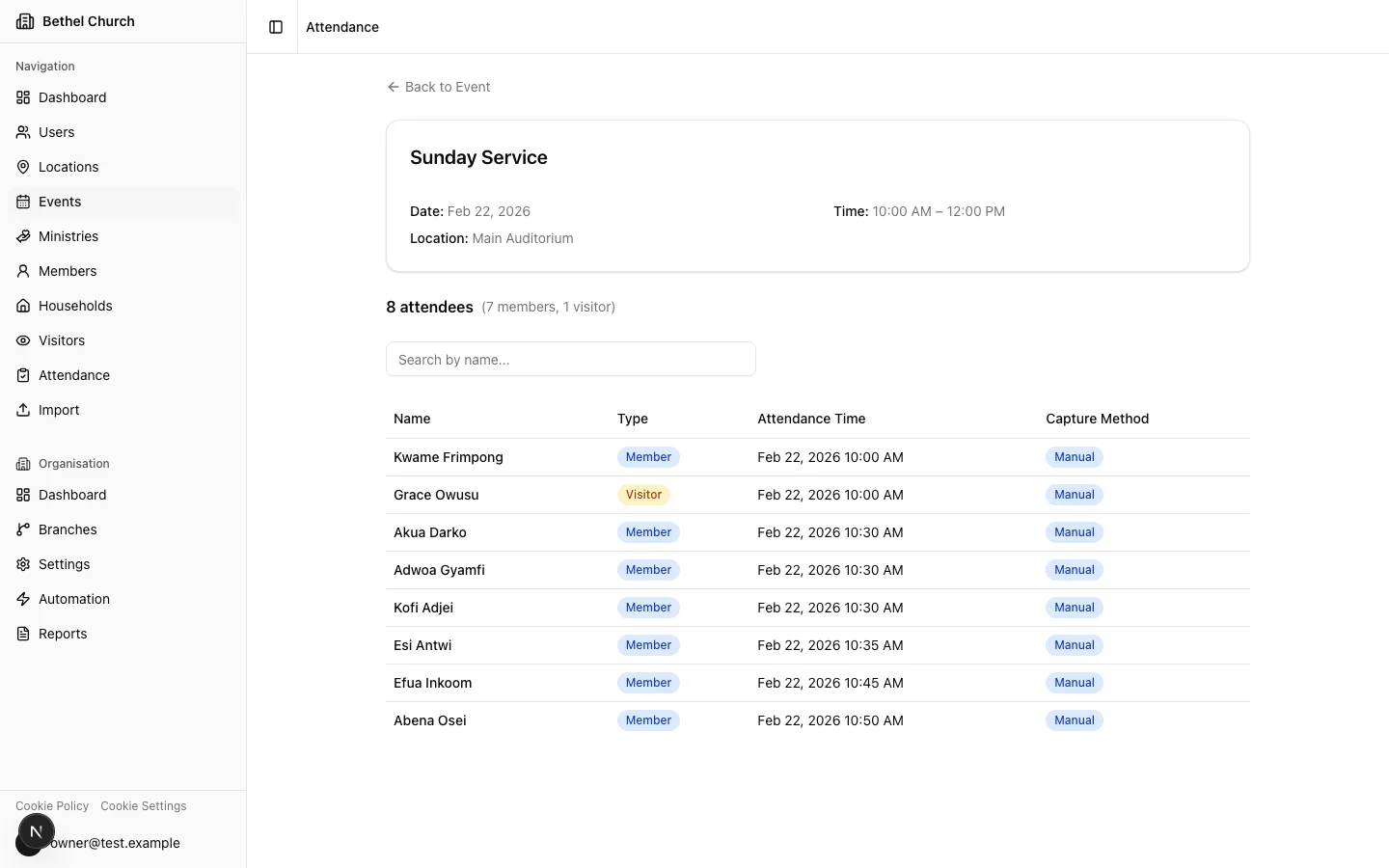Click the Manual badge in Abena Osei row

point(1075,720)
